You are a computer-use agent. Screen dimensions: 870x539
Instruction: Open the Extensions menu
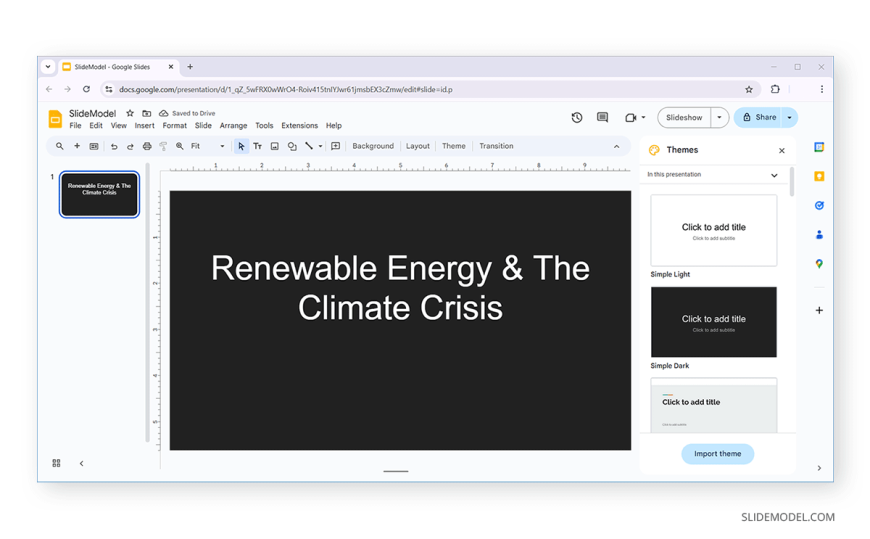click(300, 126)
